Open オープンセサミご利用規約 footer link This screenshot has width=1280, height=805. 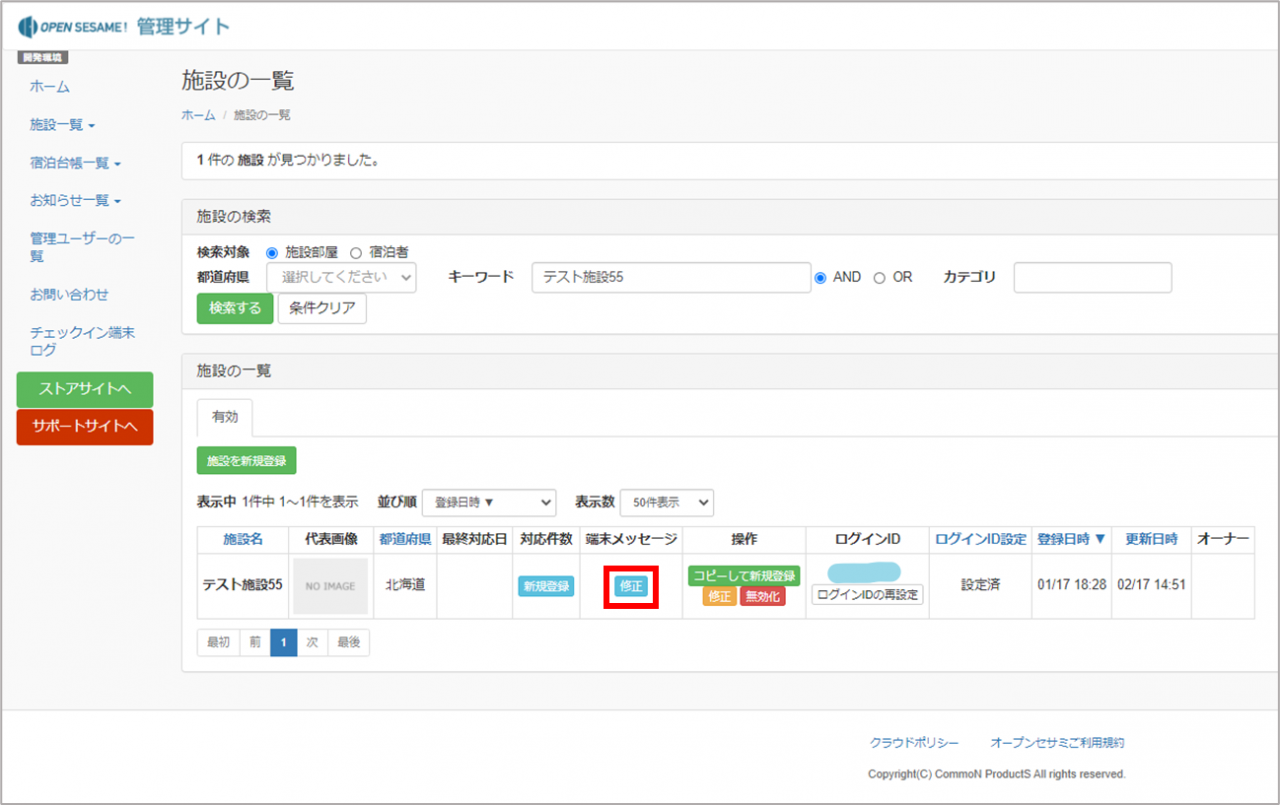point(1057,743)
